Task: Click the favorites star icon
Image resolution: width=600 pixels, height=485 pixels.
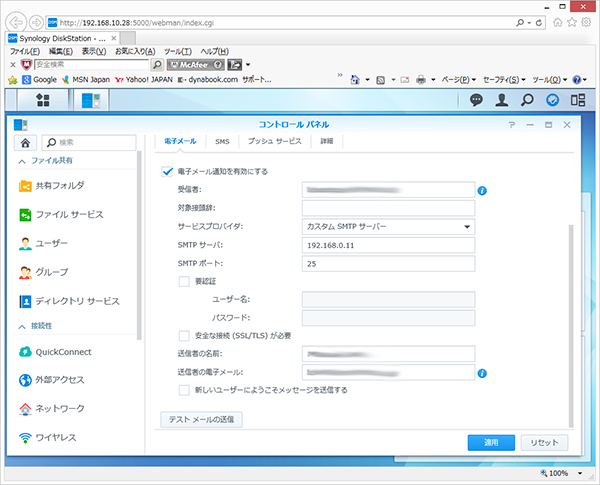Action: pyautogui.click(x=572, y=23)
